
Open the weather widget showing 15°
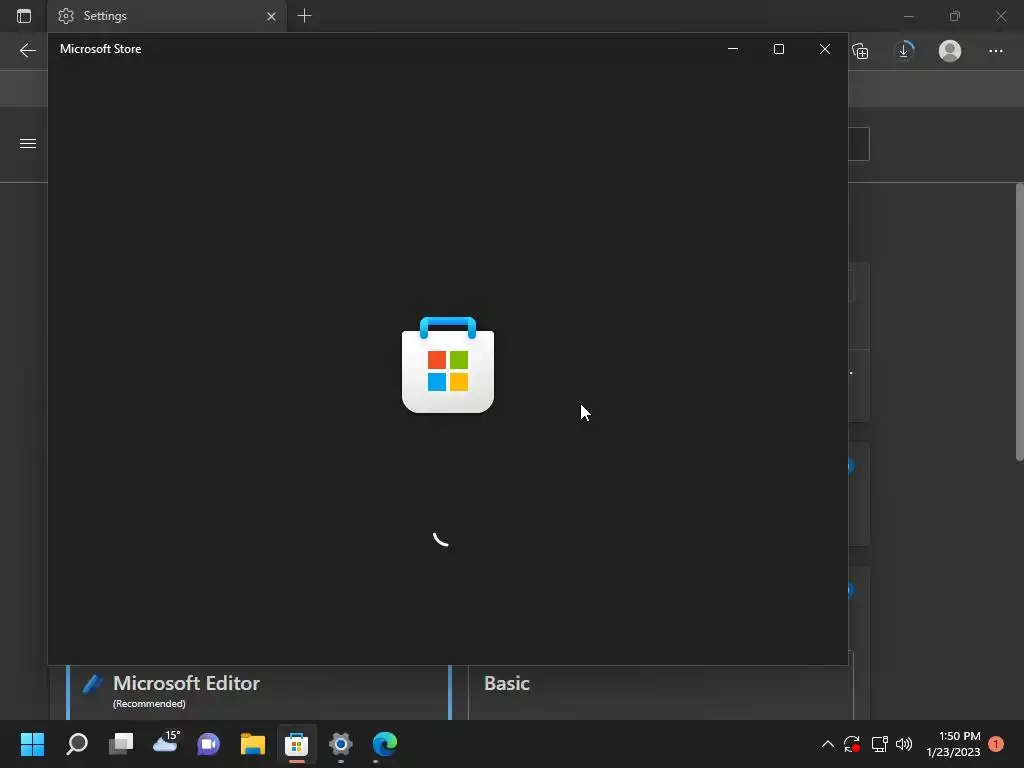click(165, 743)
